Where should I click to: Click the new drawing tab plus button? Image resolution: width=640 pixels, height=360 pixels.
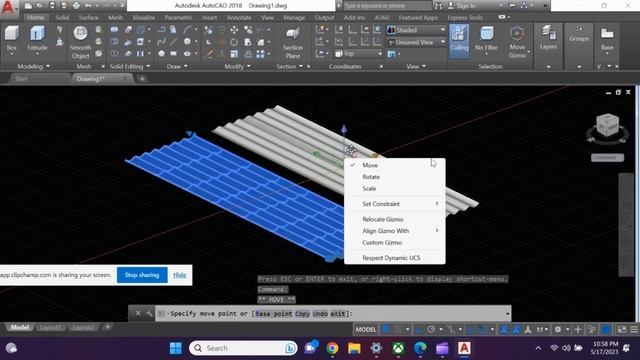(142, 79)
